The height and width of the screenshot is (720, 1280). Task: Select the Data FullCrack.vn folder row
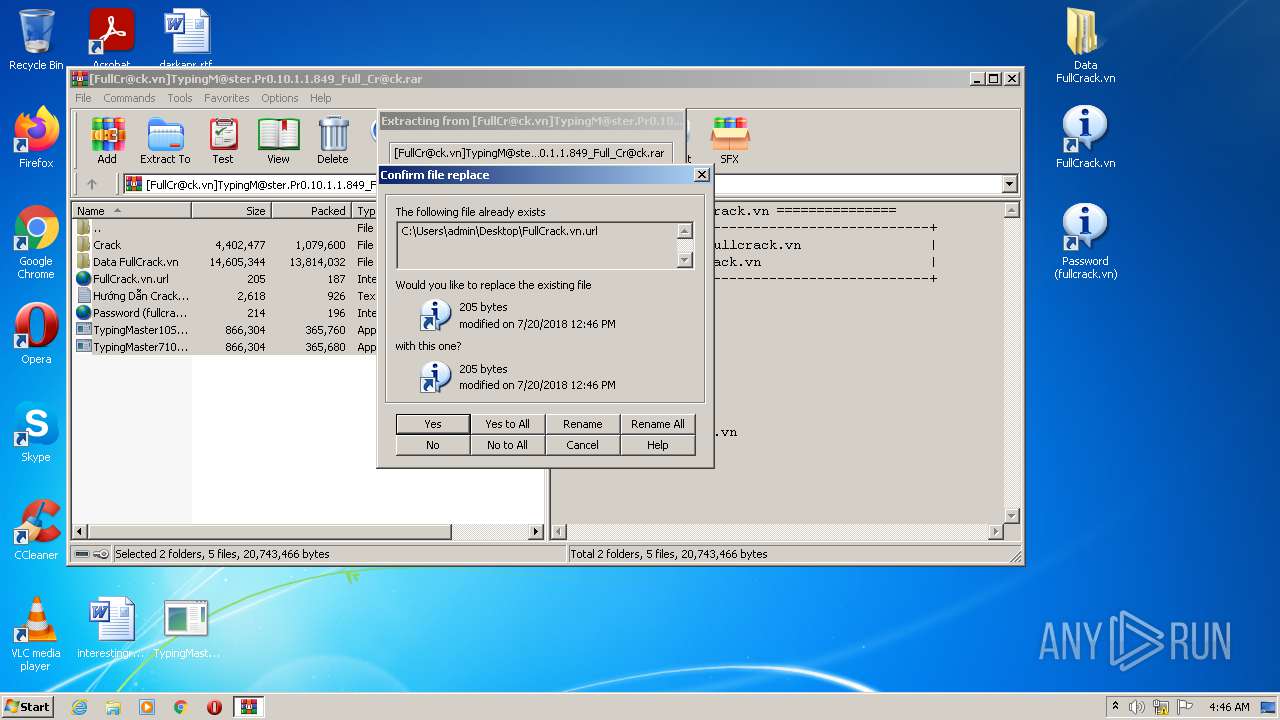pyautogui.click(x=225, y=262)
